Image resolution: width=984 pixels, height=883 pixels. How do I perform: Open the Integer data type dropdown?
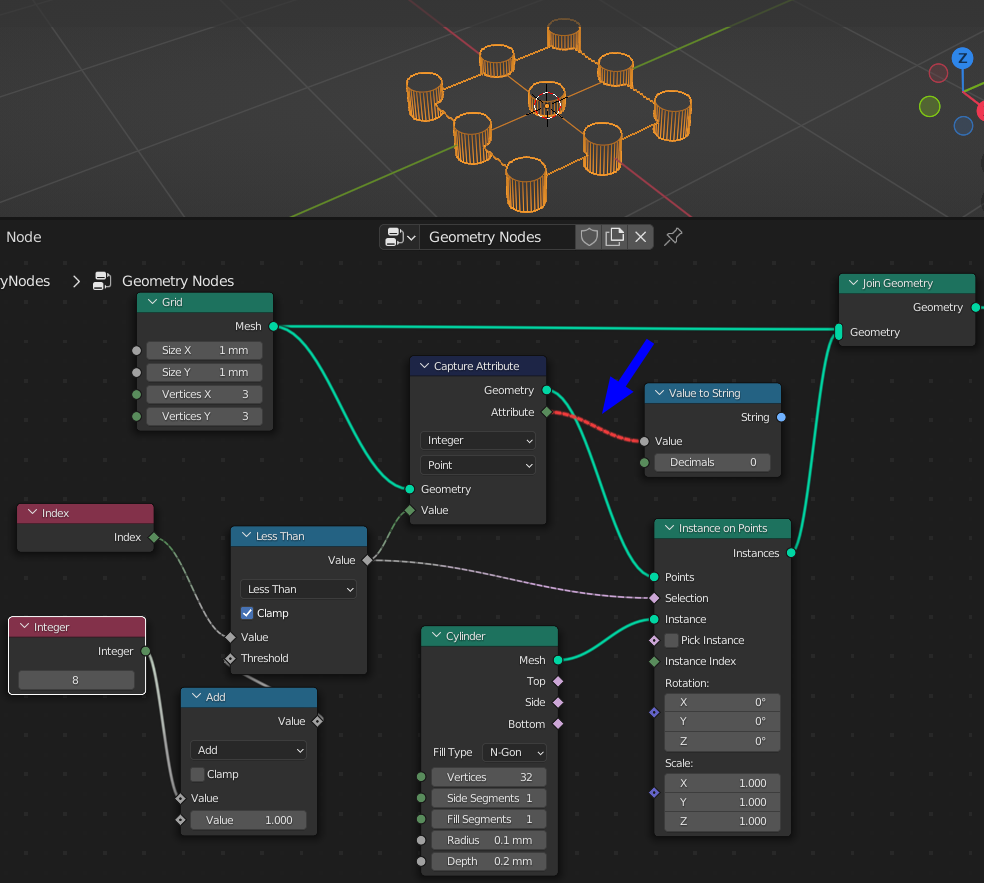click(x=478, y=441)
